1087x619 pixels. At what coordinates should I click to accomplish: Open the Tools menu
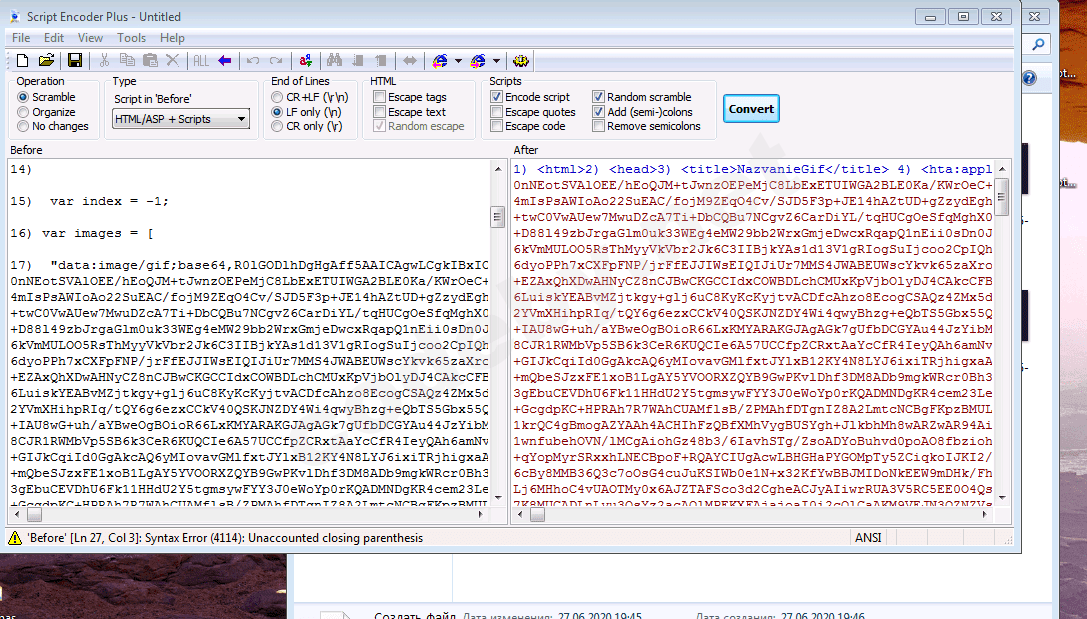click(132, 37)
